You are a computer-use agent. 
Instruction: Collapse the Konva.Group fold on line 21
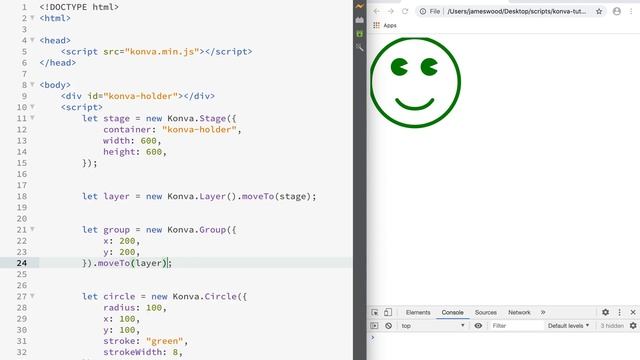point(32,229)
